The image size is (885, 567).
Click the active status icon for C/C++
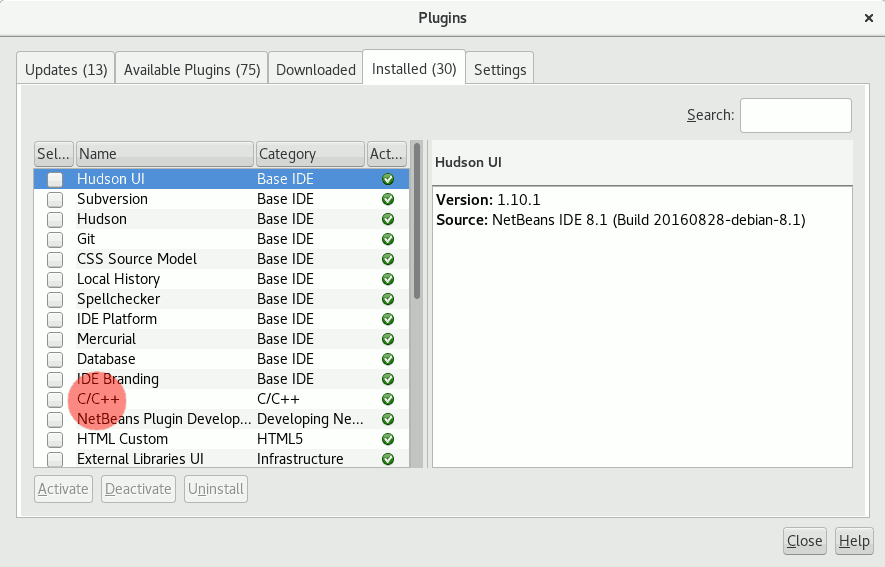point(388,399)
